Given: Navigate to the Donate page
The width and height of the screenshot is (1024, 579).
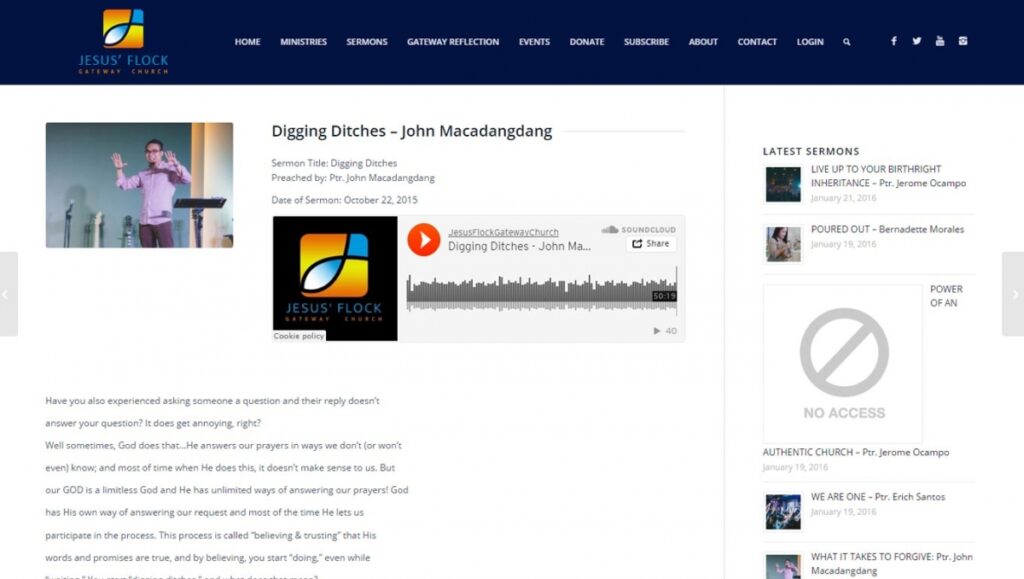Looking at the screenshot, I should [587, 42].
